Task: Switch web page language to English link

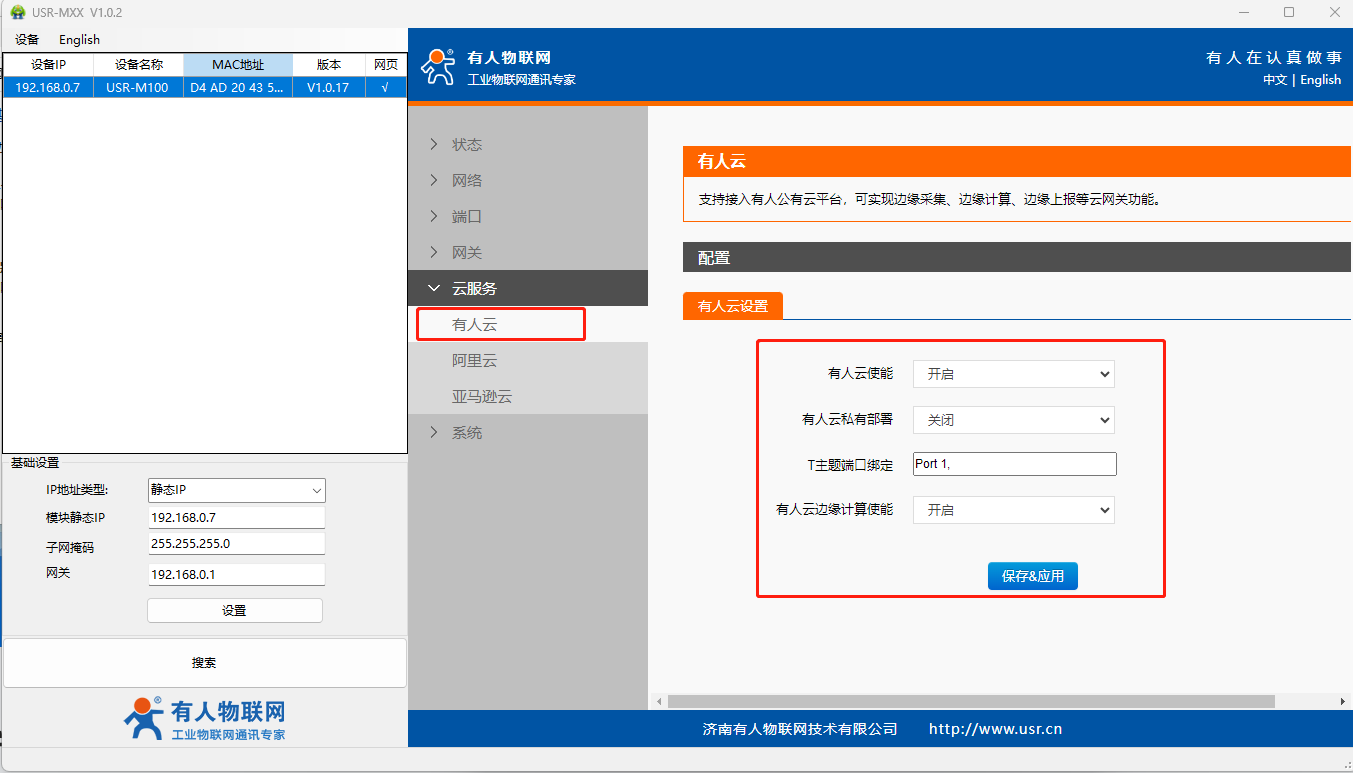Action: (1320, 80)
